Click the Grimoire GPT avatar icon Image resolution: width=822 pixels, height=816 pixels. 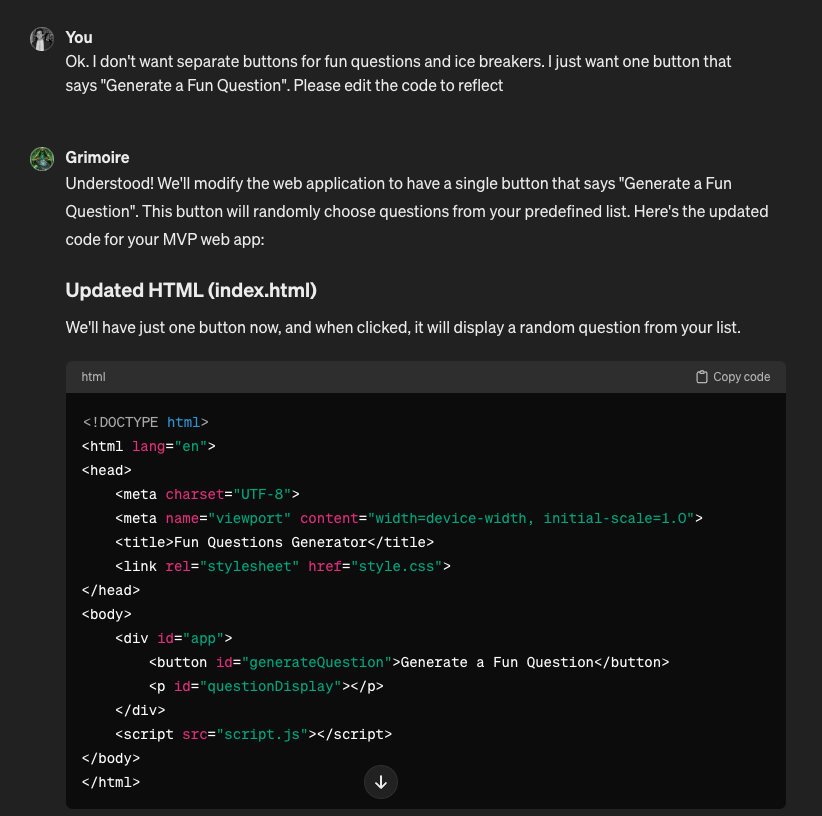(x=41, y=159)
